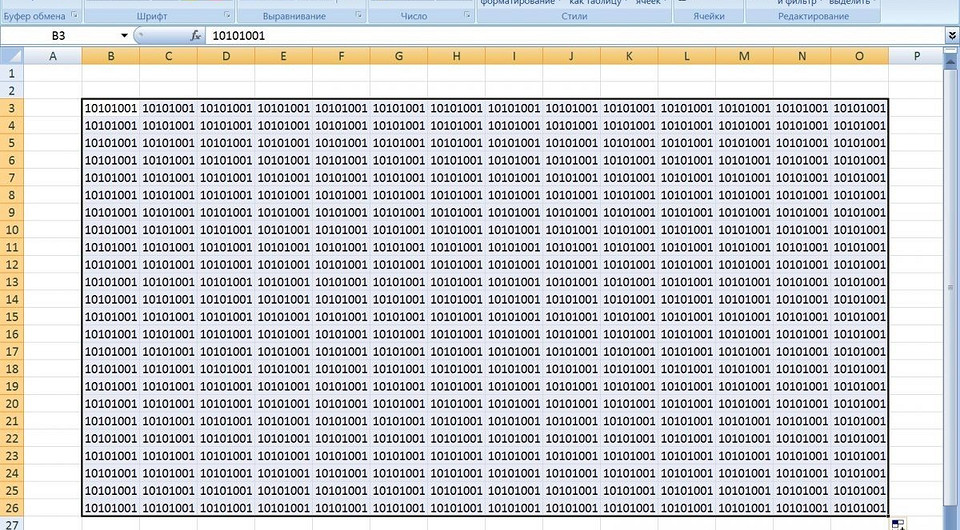Select column H header
Viewport: 960px width, 530px height.
(456, 57)
